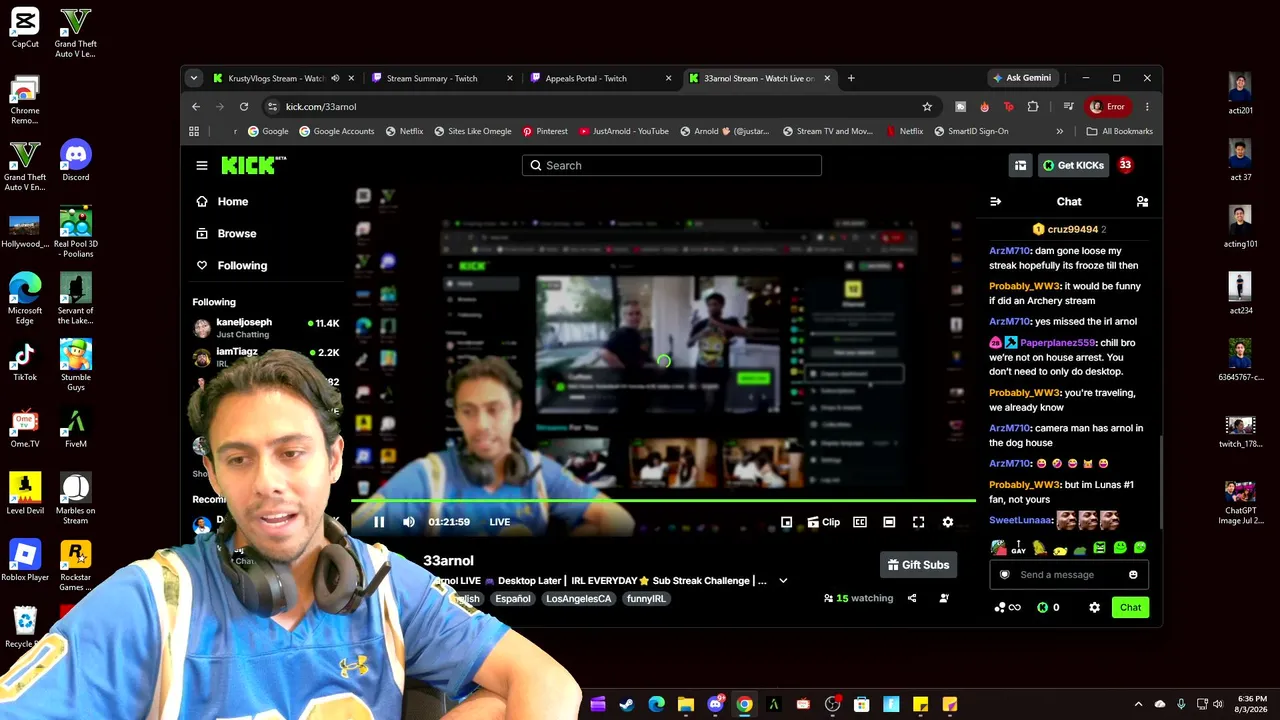Switch the player to theater mode
Viewport: 1280px width, 720px height.
click(889, 522)
